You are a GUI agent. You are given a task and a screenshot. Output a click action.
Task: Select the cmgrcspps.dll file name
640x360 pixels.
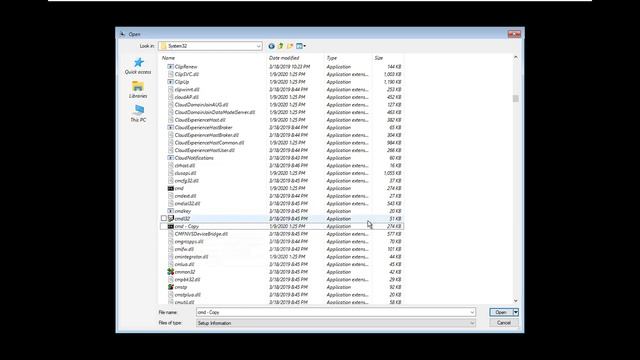[189, 242]
